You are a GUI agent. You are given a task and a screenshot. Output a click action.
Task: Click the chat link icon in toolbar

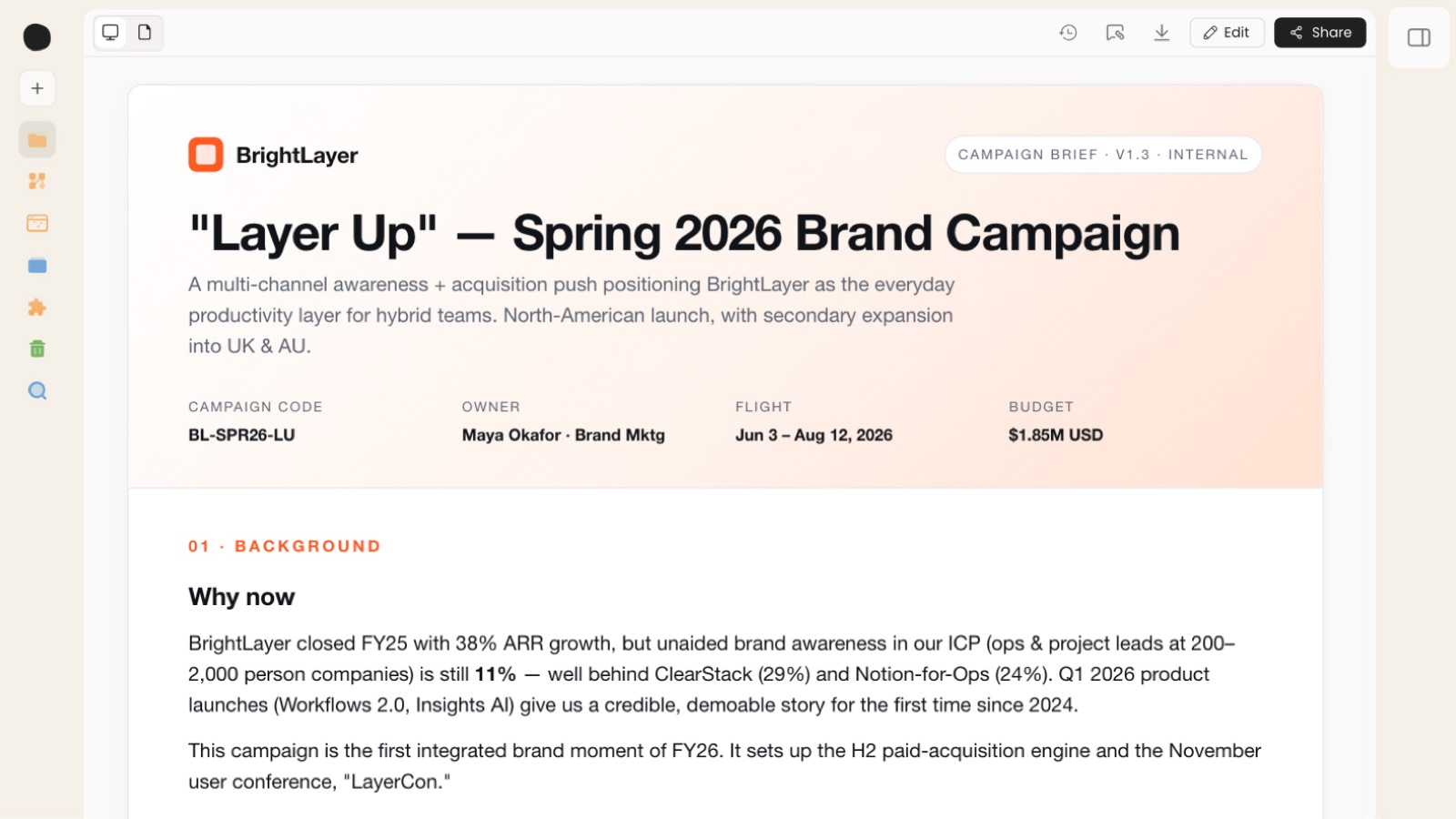1115,33
